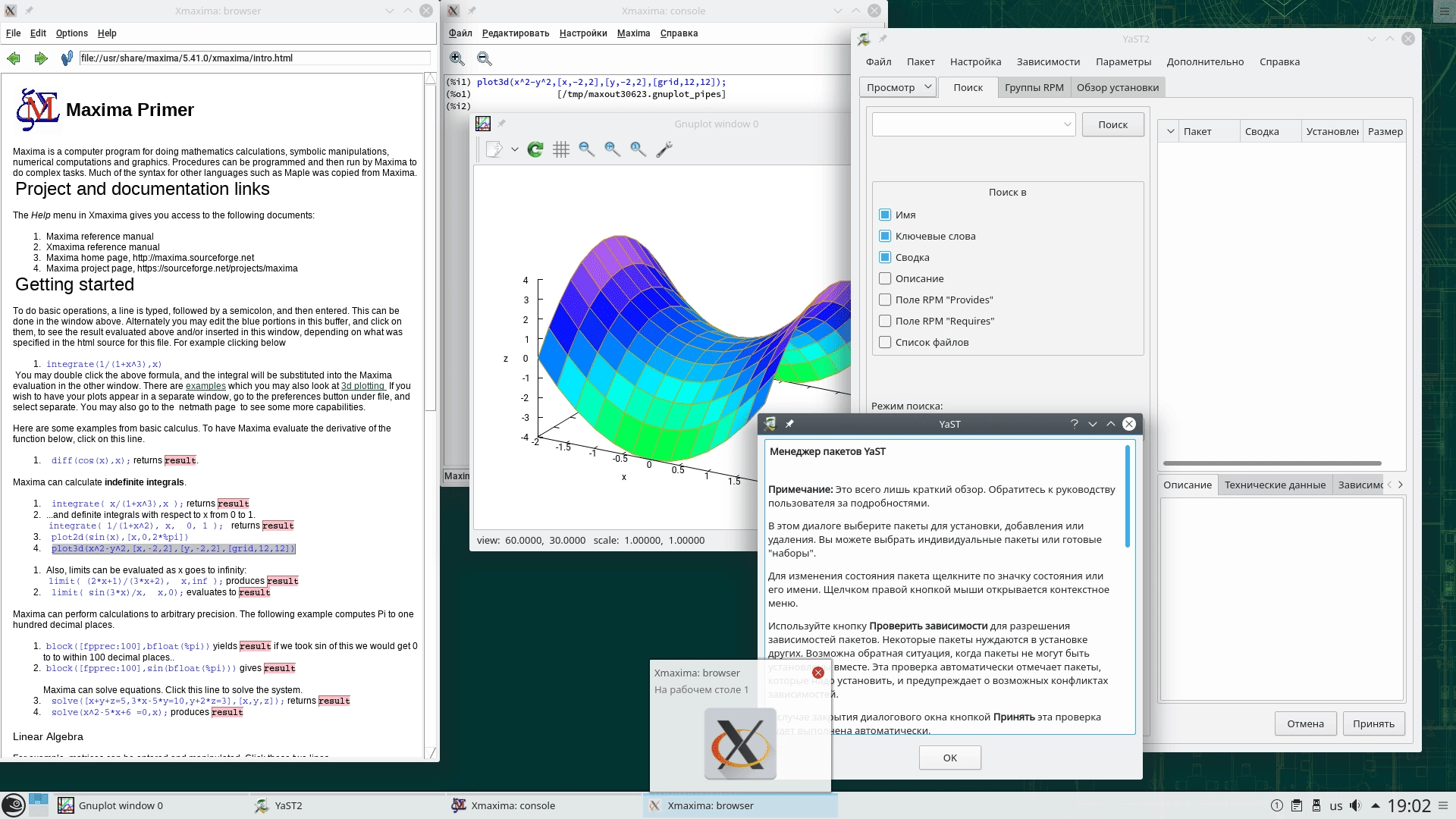Image resolution: width=1456 pixels, height=819 pixels.
Task: Enable Поле RPM "Provides" checkbox
Action: coord(885,300)
